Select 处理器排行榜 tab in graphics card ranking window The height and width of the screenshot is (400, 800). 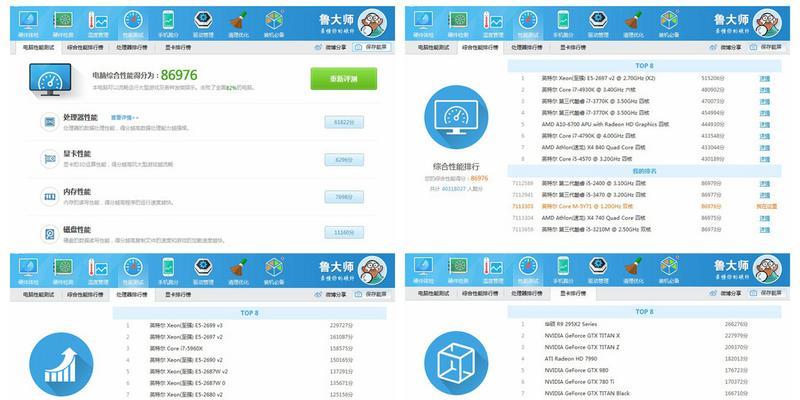click(x=527, y=293)
